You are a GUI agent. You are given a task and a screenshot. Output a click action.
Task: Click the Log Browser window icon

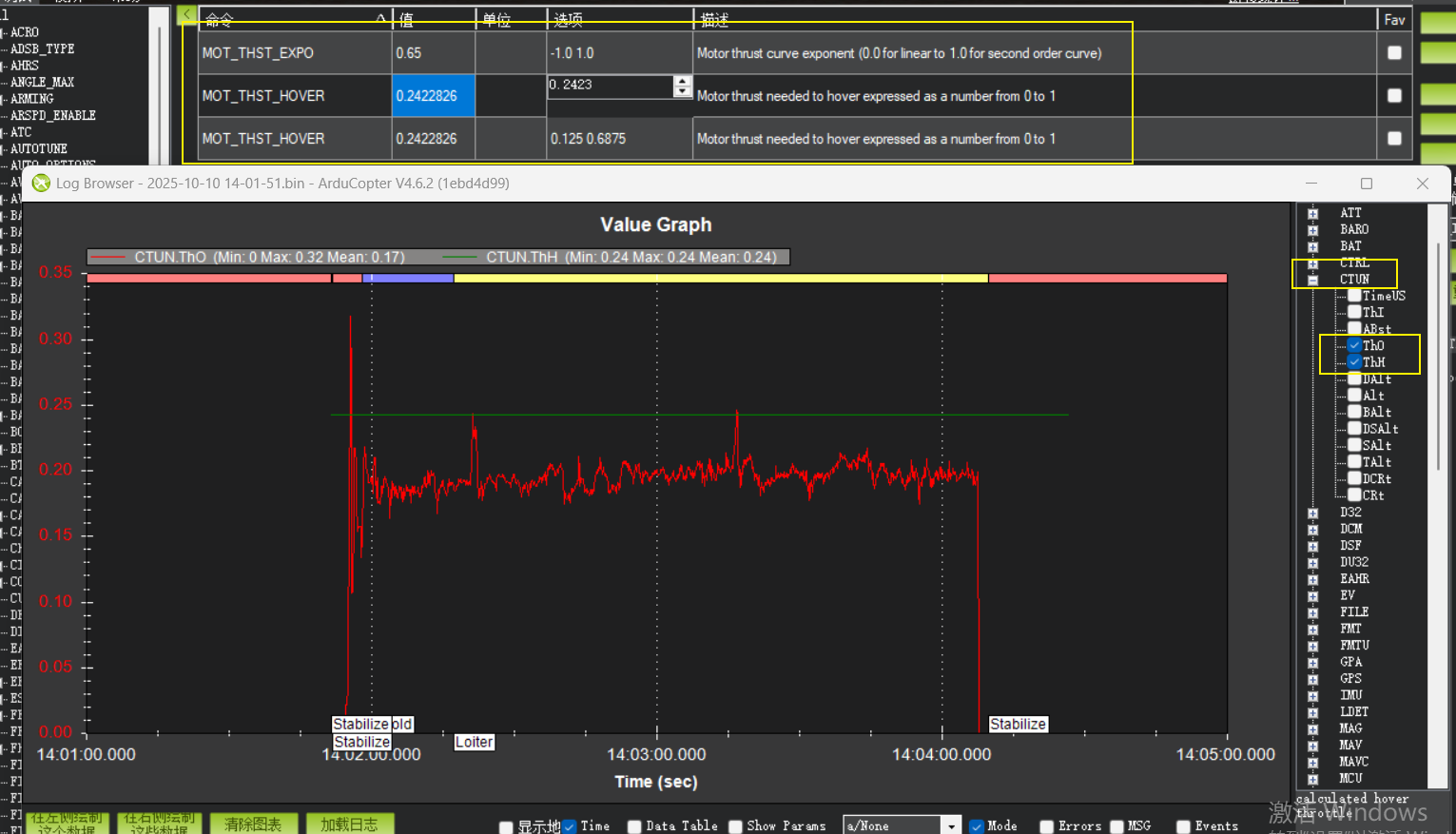pos(41,183)
